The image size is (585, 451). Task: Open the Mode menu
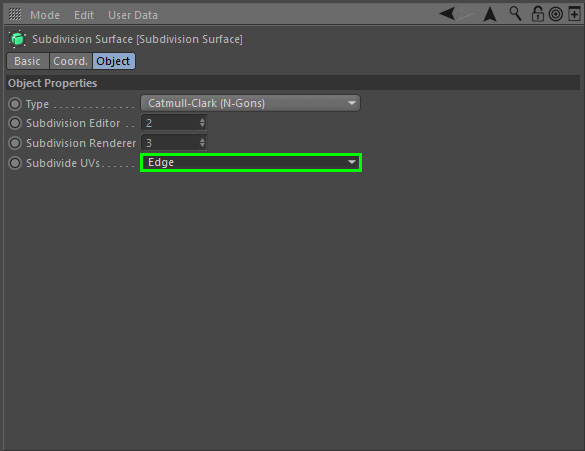pos(45,15)
